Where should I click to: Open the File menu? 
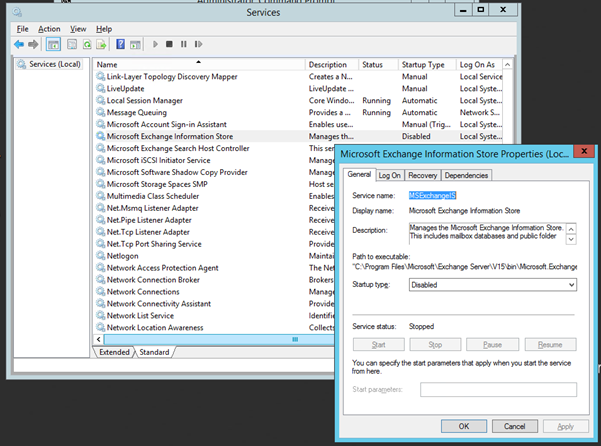(22, 29)
